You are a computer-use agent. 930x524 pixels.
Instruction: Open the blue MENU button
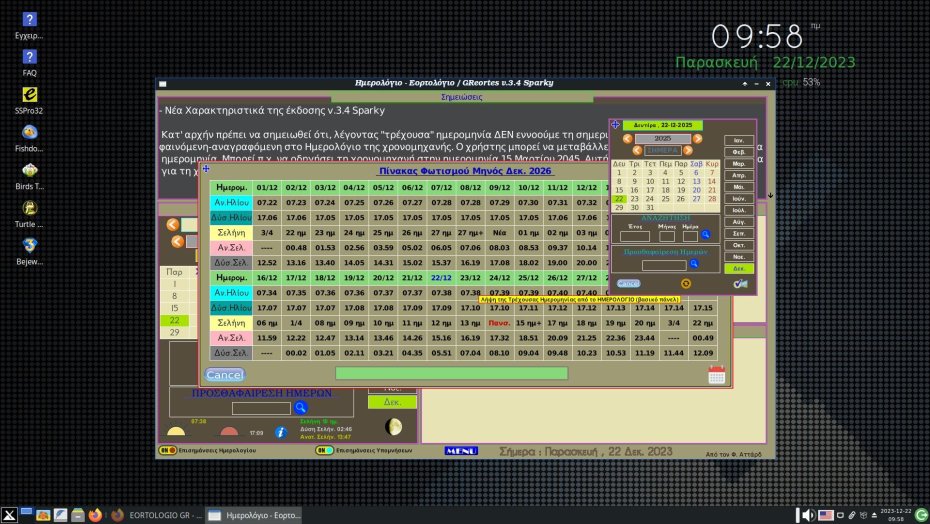[x=461, y=451]
